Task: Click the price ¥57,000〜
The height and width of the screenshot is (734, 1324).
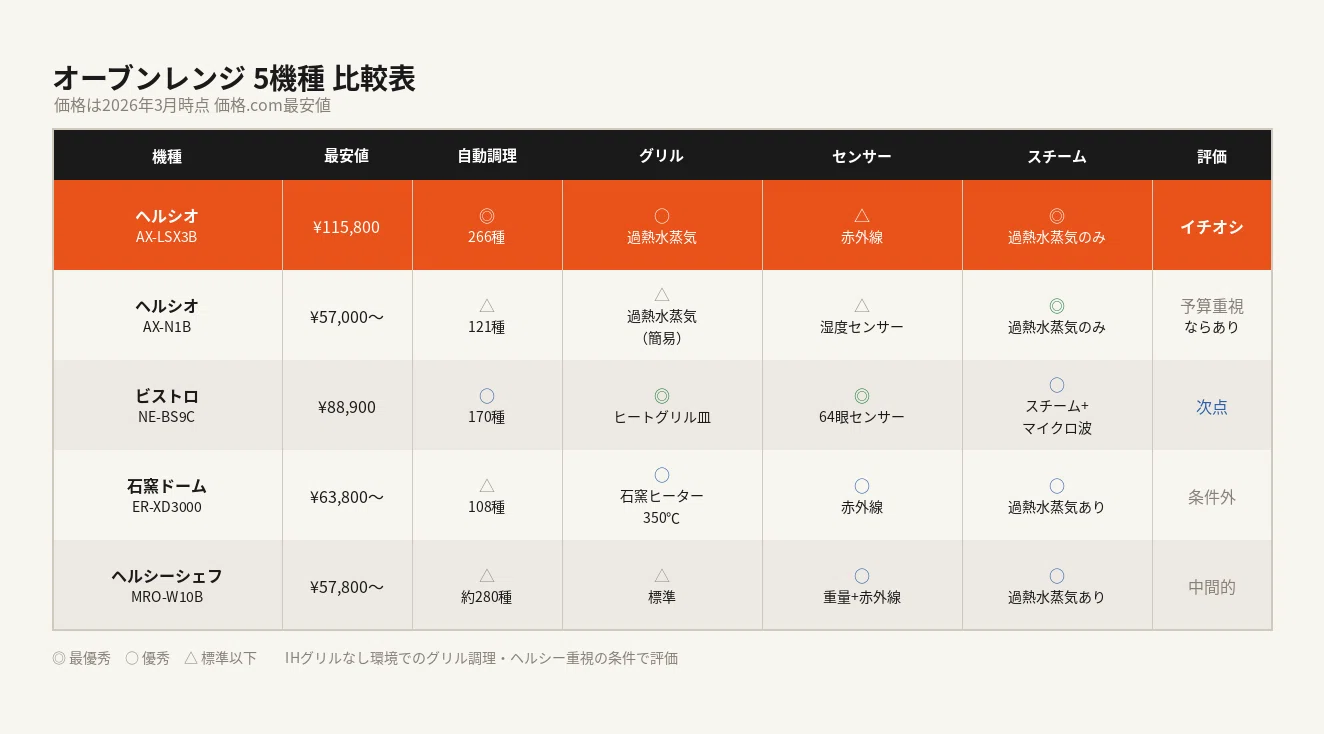Action: [x=347, y=317]
